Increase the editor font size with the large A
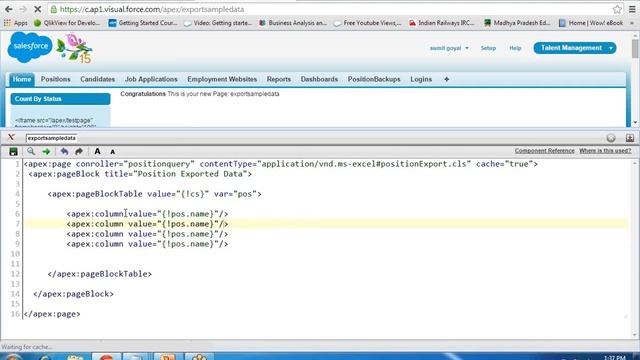The height and width of the screenshot is (360, 640). [x=97, y=151]
